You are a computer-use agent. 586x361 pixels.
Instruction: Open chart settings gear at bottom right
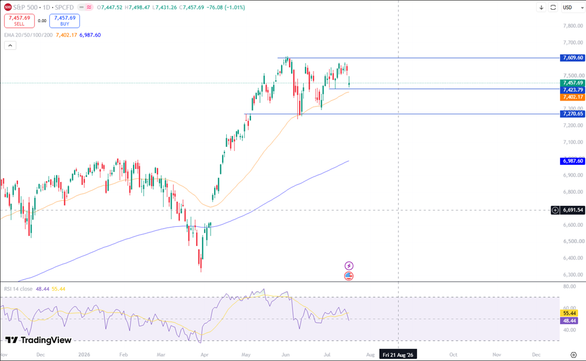coord(574,355)
